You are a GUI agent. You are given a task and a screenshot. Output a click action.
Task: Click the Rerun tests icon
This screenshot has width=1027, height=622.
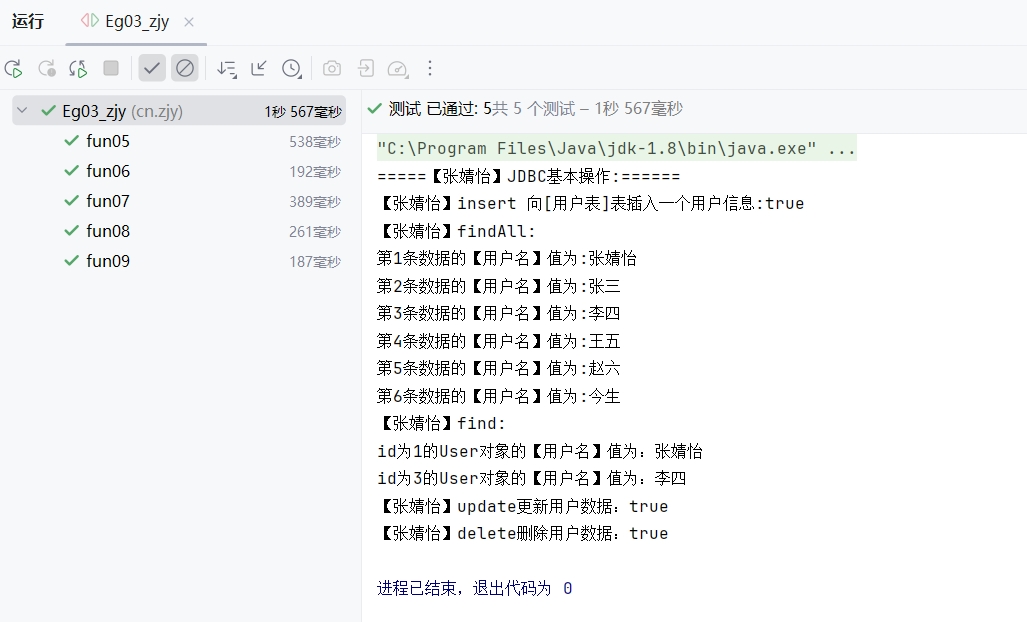[x=13, y=68]
